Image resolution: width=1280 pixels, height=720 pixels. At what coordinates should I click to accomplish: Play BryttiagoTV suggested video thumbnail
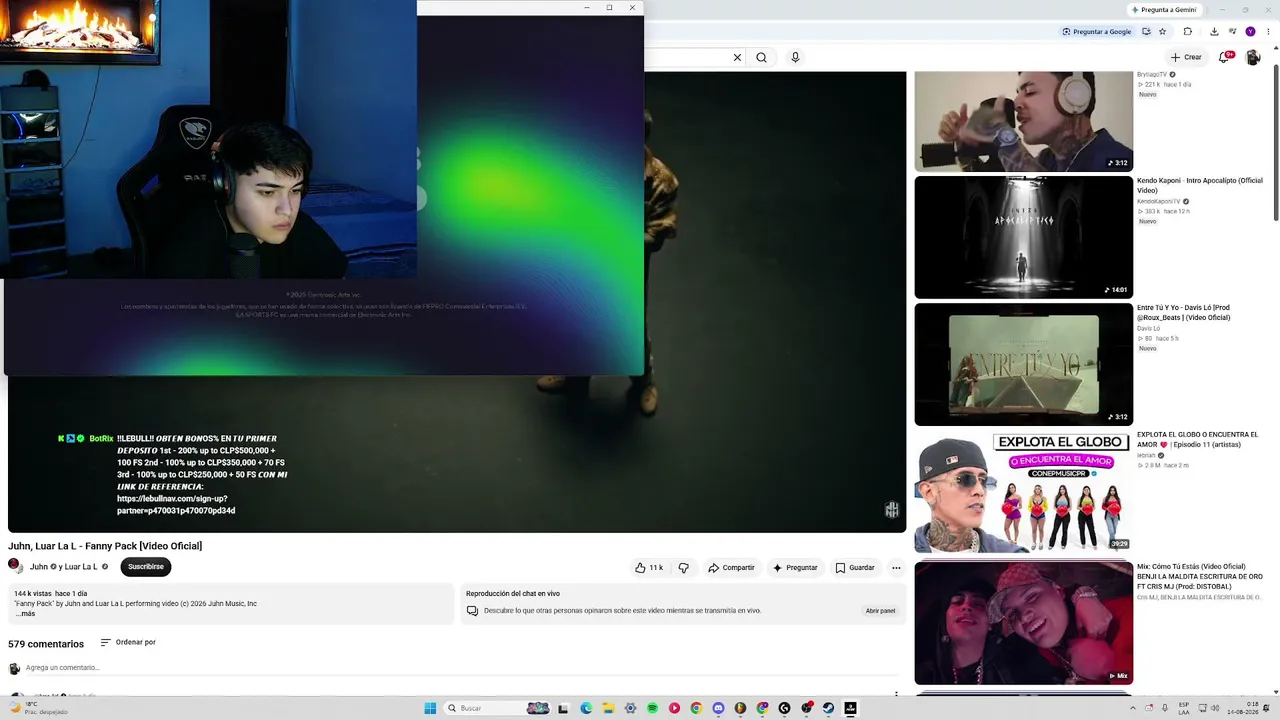point(1023,121)
